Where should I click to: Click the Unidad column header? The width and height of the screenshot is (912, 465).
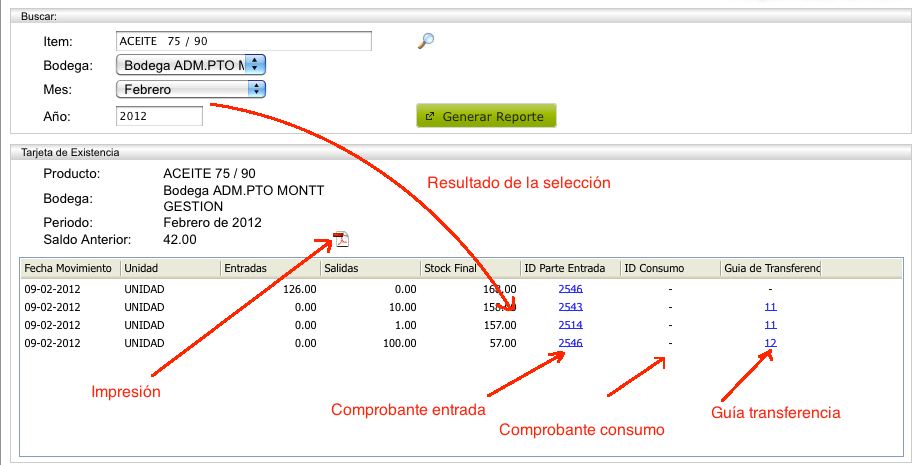[170, 268]
